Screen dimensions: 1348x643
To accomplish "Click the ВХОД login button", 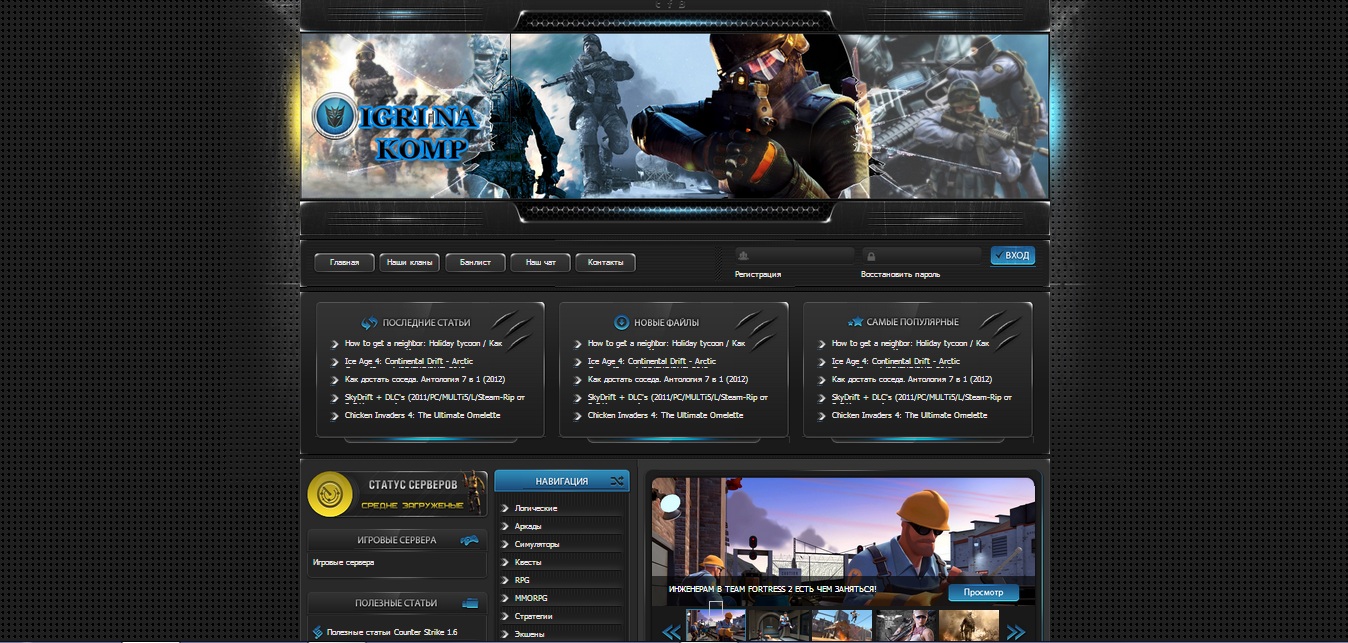I will coord(1013,256).
